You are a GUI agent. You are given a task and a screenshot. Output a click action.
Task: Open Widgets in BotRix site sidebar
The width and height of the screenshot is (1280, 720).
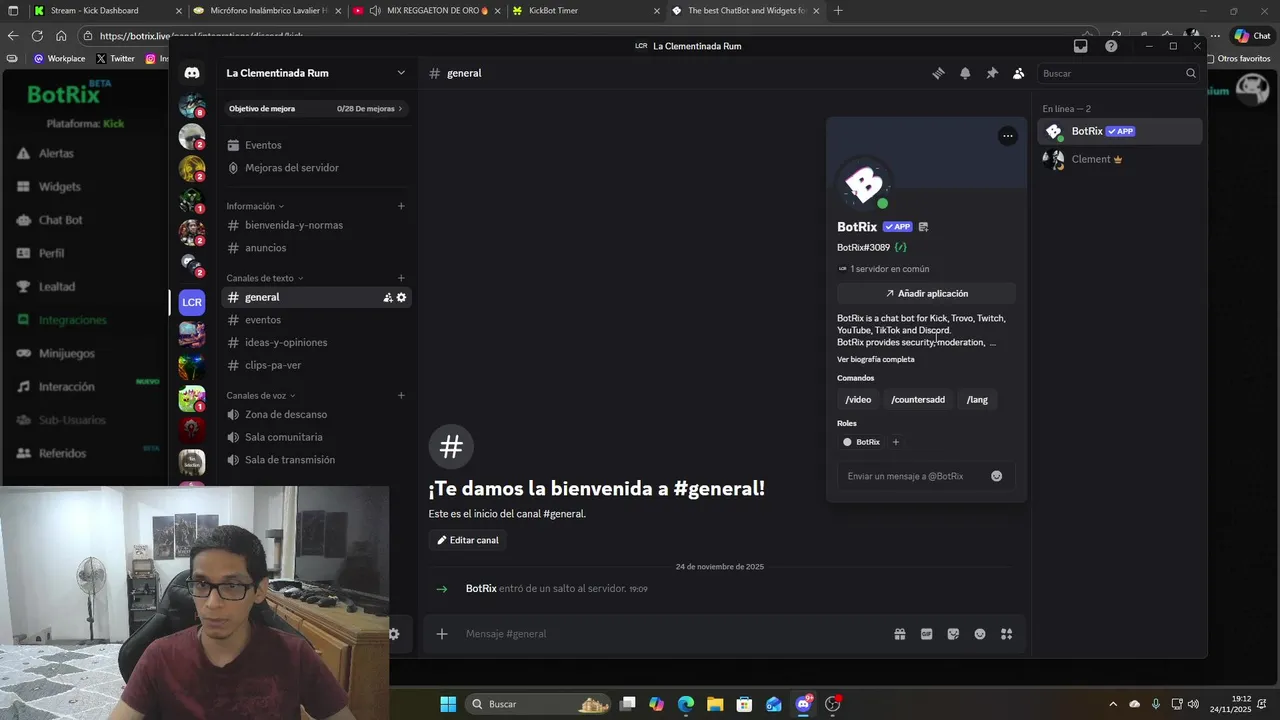click(x=59, y=187)
